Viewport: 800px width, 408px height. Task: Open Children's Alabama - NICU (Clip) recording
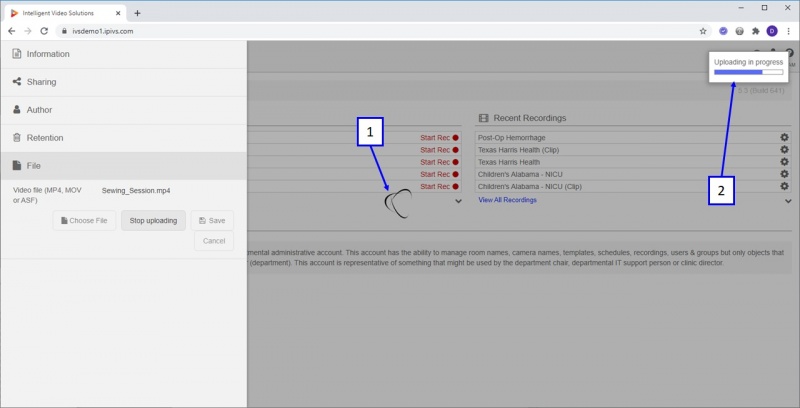click(530, 187)
